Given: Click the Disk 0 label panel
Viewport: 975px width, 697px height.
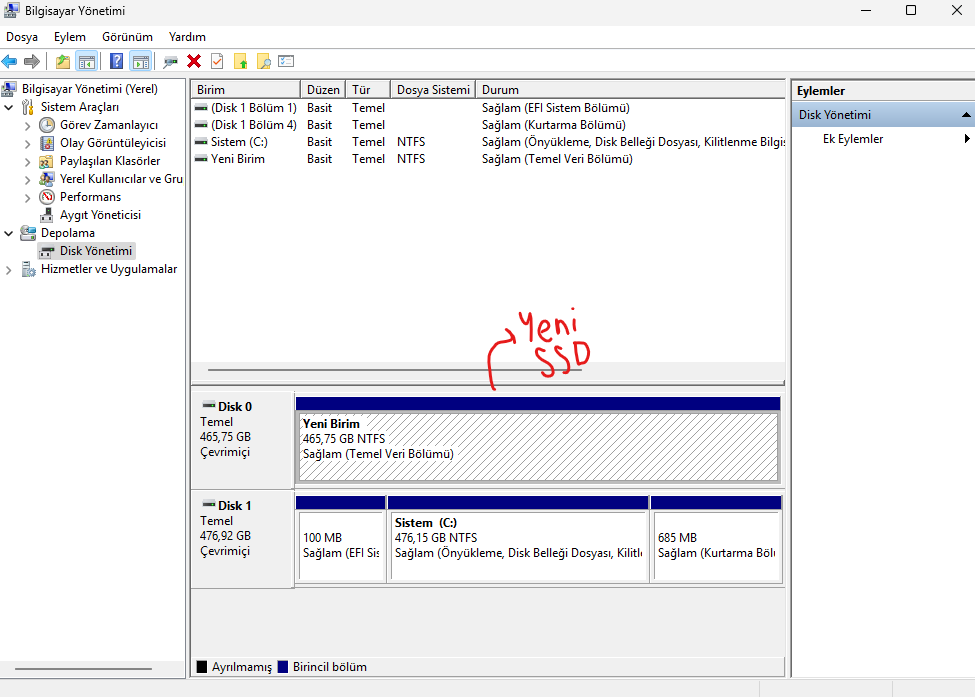Looking at the screenshot, I should tap(242, 439).
